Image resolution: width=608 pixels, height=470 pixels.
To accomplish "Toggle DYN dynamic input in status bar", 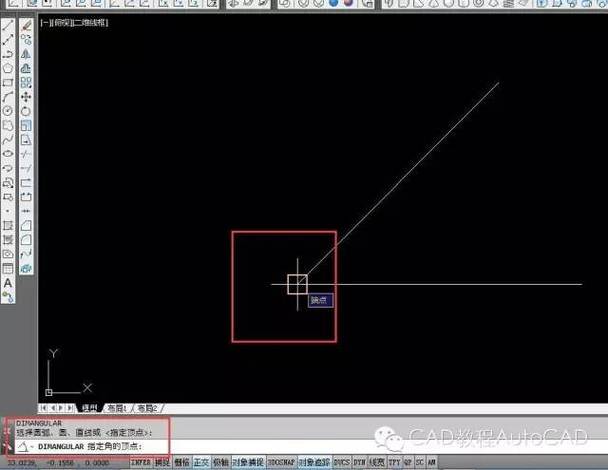I will pos(359,462).
